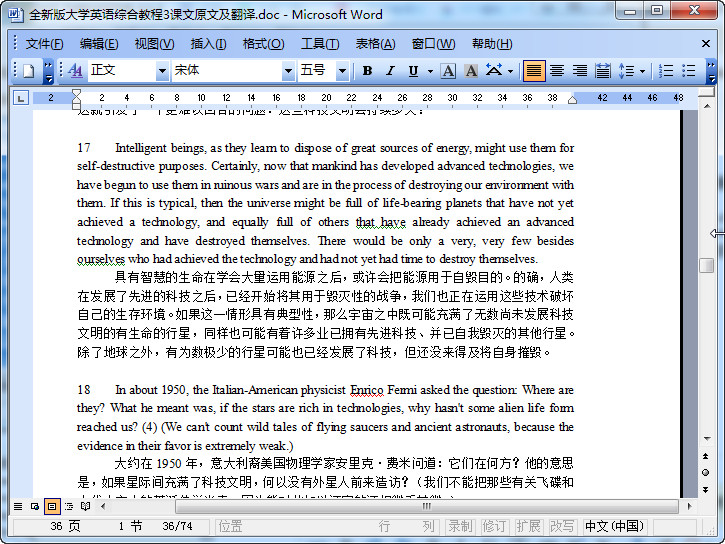This screenshot has width=725, height=544.
Task: Open the font size dropdown showing 五号
Action: 342,71
